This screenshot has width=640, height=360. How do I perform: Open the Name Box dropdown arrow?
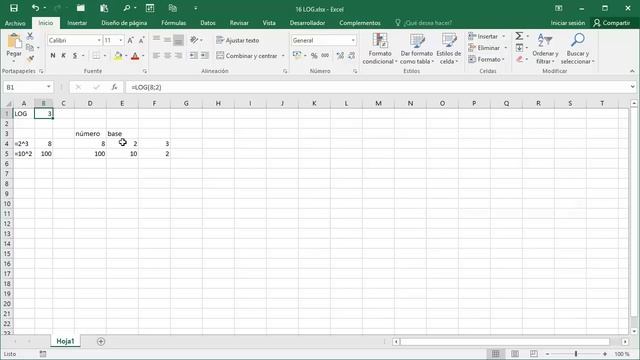click(x=49, y=87)
